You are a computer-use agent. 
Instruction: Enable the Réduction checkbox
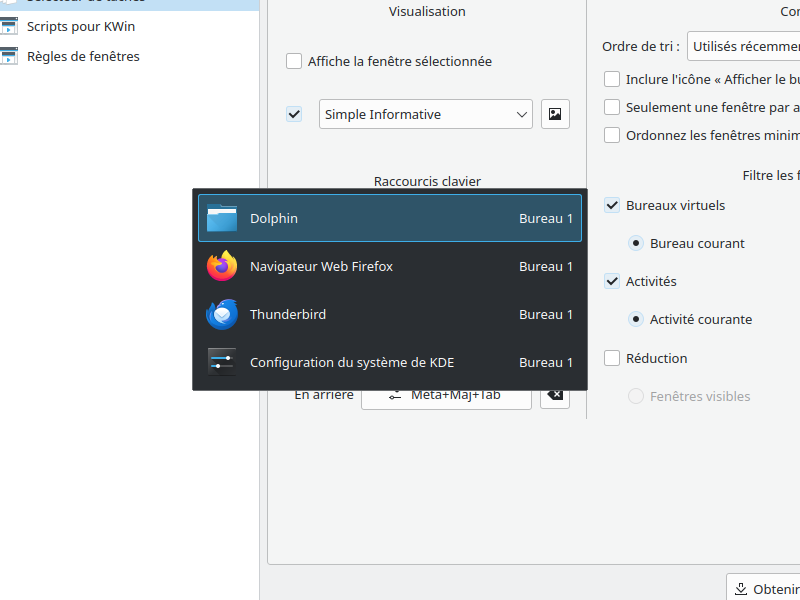612,358
